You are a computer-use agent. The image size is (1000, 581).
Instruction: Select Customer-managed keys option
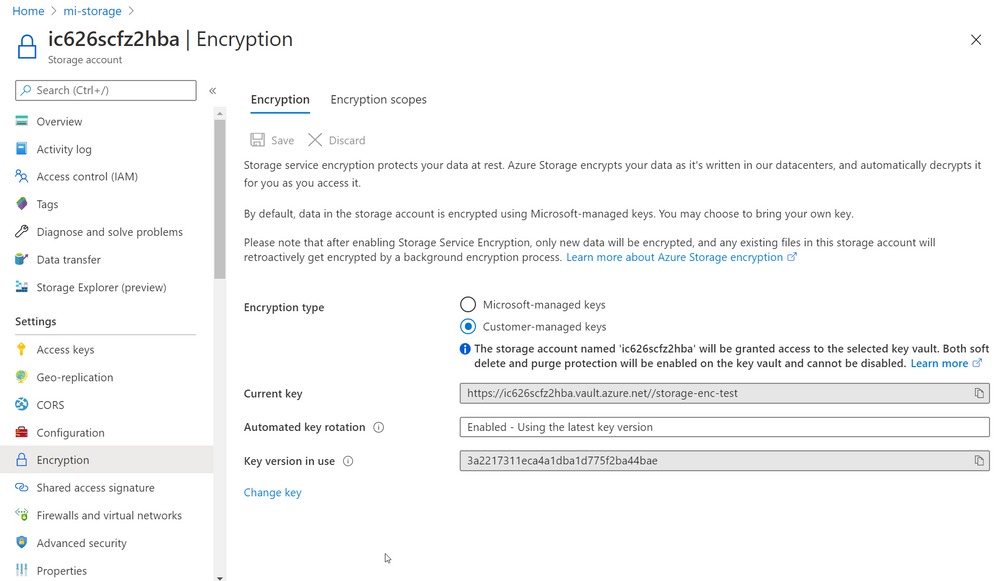click(467, 326)
